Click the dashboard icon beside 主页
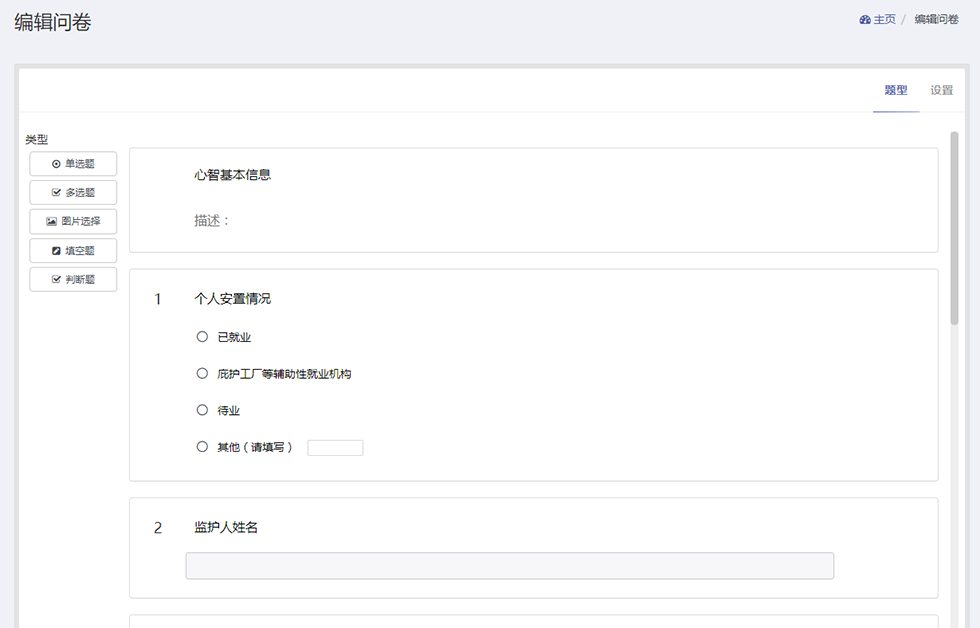This screenshot has height=628, width=980. pos(865,19)
